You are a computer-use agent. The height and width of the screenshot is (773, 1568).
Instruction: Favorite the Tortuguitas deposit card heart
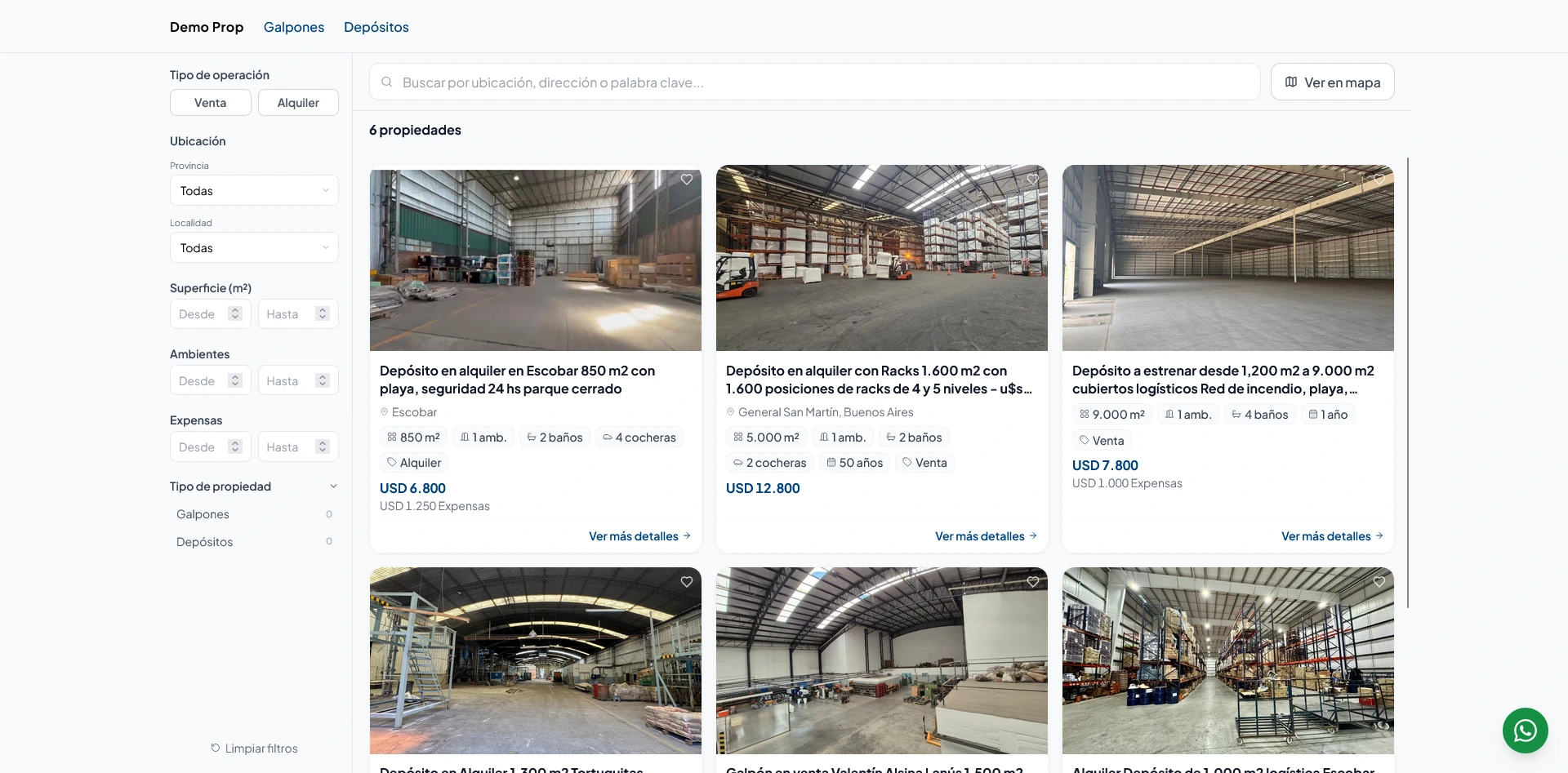click(x=687, y=582)
